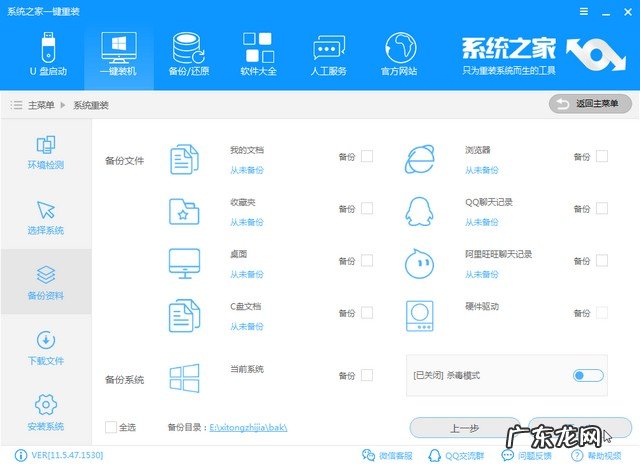Open the 软件大全 section
640x466 pixels.
[x=258, y=55]
